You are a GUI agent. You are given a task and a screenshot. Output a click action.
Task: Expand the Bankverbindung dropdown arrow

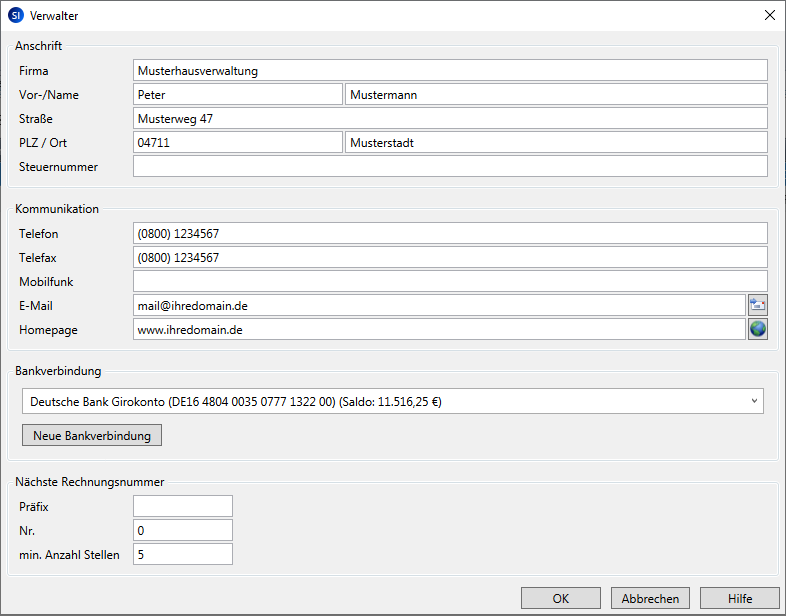(x=753, y=402)
